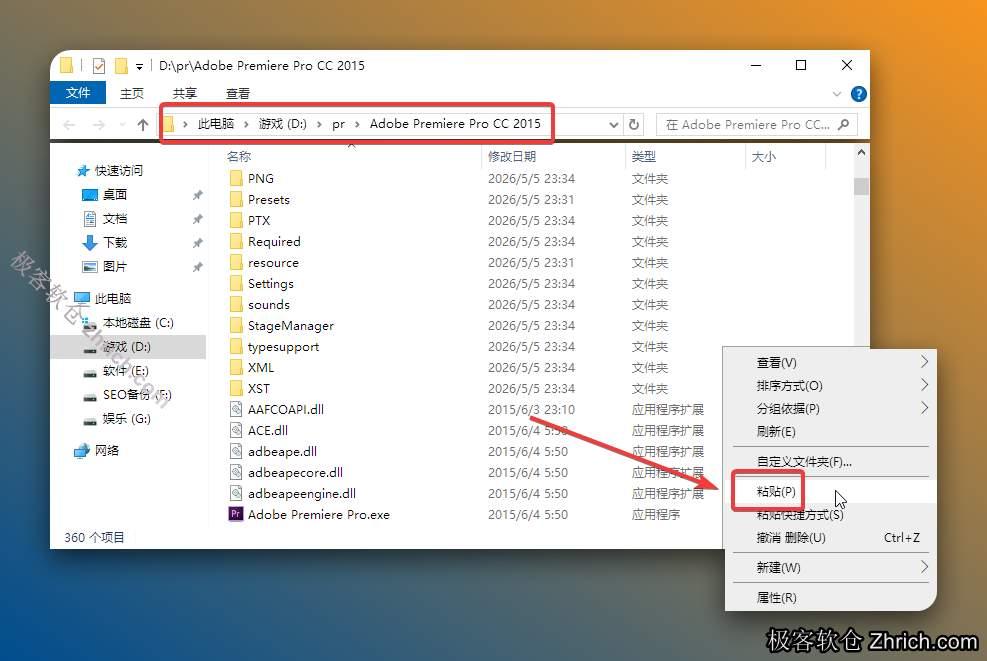Open the PNG folder
The height and width of the screenshot is (661, 987).
point(261,178)
